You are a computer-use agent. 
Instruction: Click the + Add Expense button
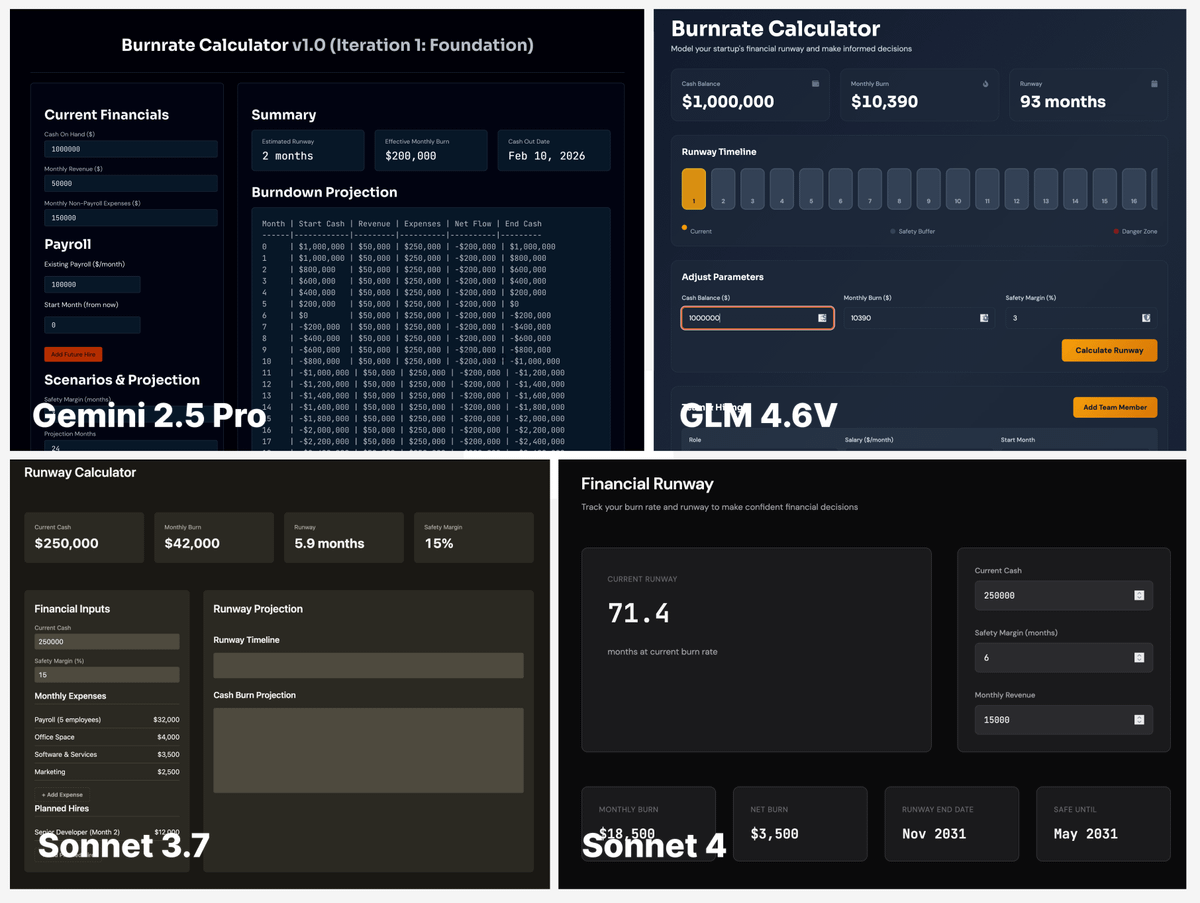pos(62,795)
